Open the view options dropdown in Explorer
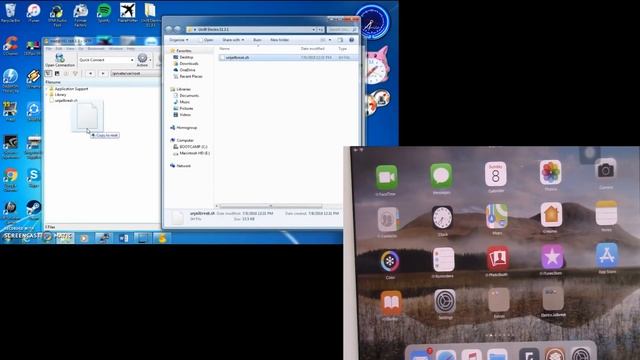Screen dimensions: 640x360 coord(330,40)
